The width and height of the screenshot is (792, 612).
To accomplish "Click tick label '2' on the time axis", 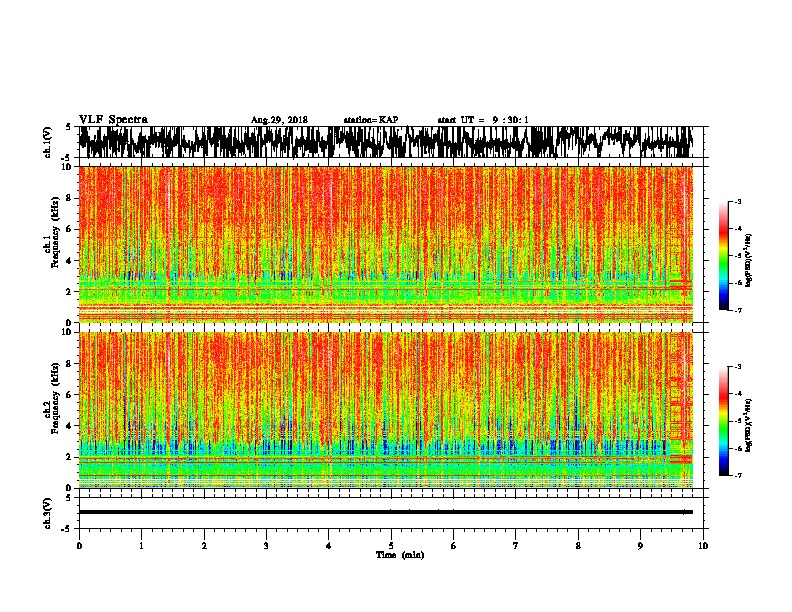I will pos(204,546).
